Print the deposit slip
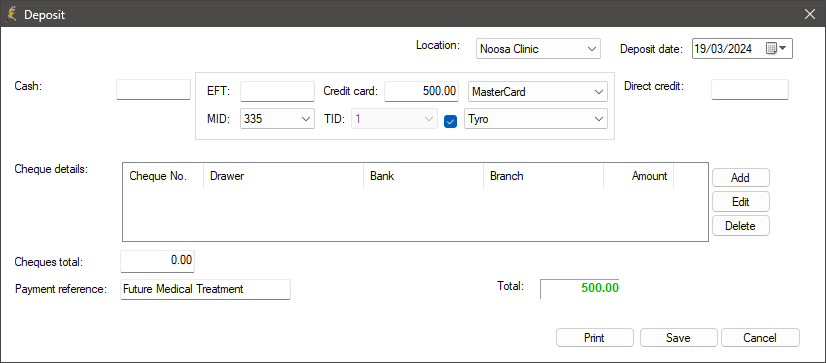 (x=594, y=338)
